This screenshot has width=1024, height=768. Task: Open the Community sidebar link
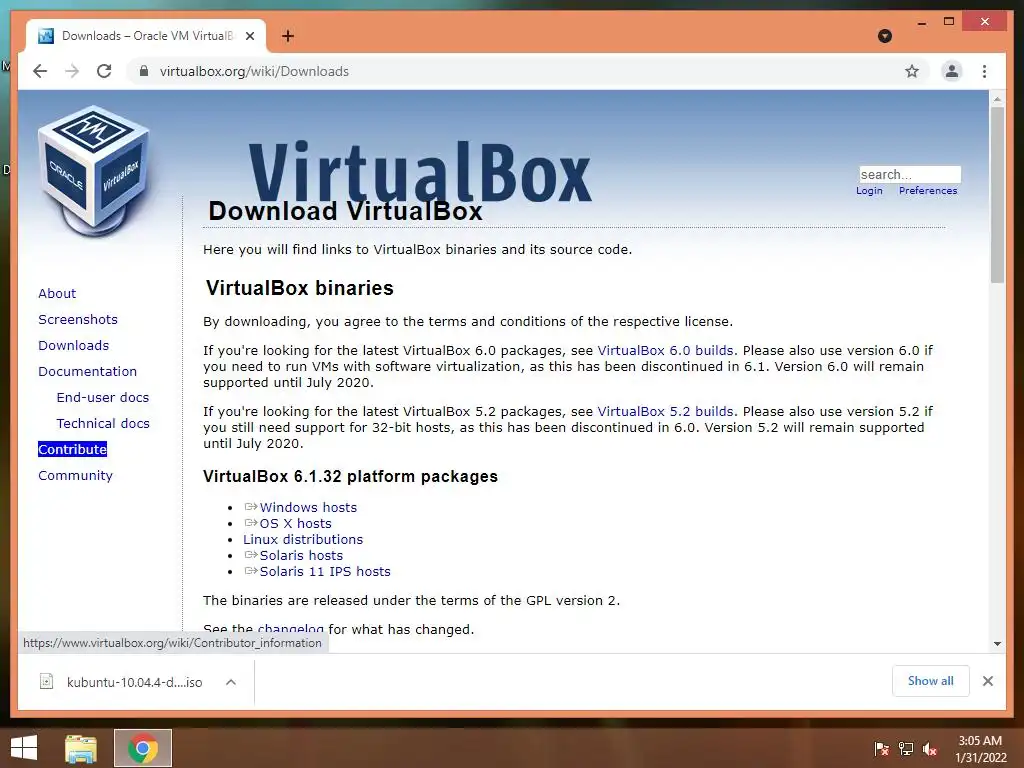click(75, 475)
